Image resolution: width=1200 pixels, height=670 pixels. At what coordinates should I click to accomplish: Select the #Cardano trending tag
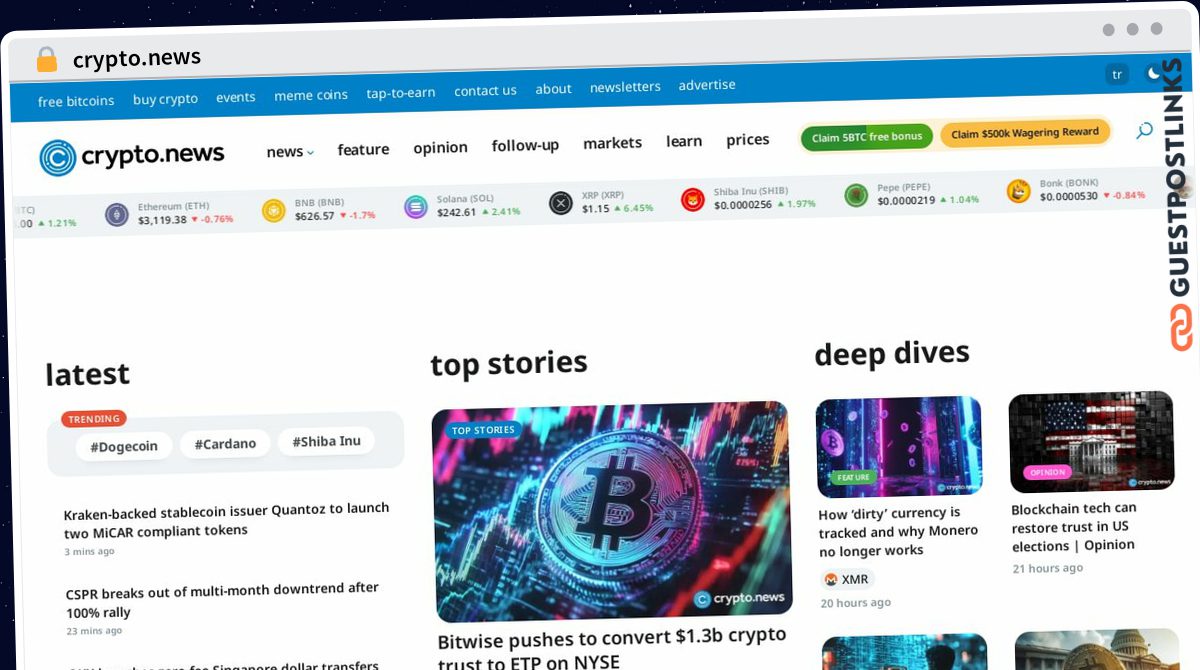point(225,444)
